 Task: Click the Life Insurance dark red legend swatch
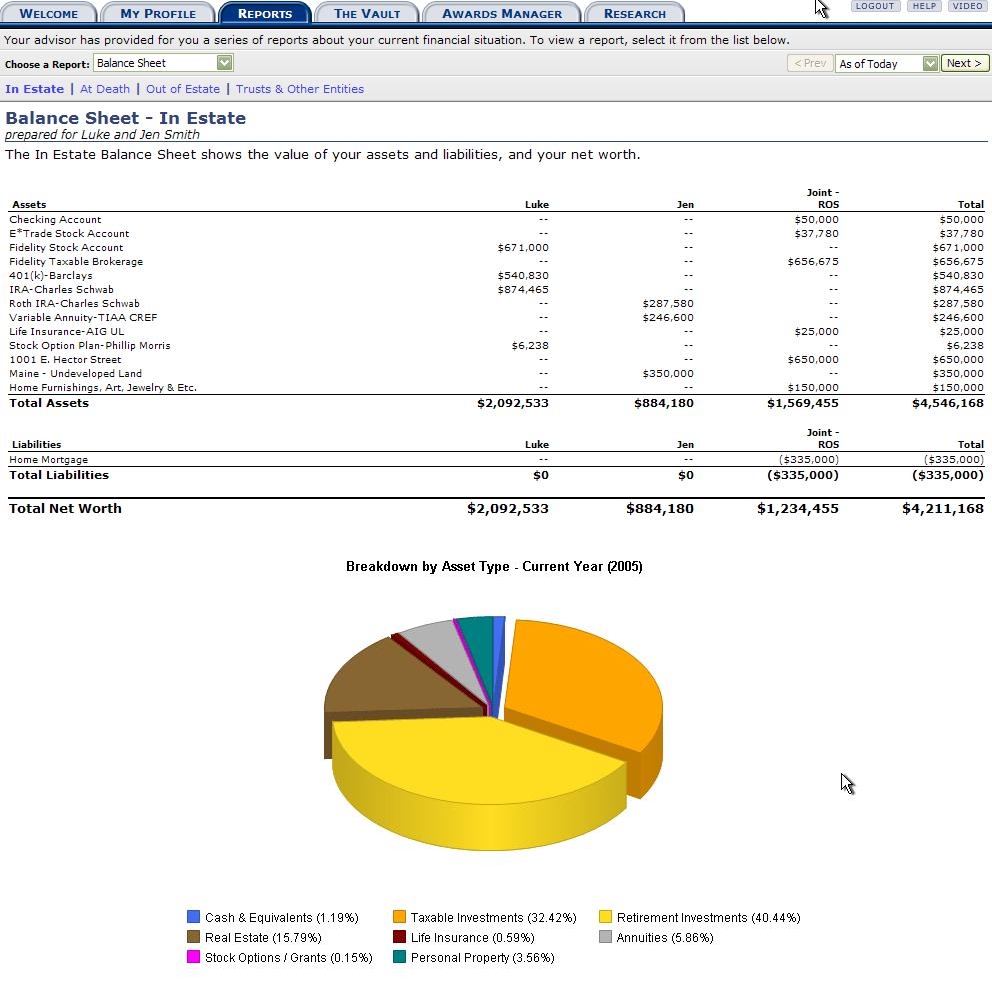(x=399, y=936)
